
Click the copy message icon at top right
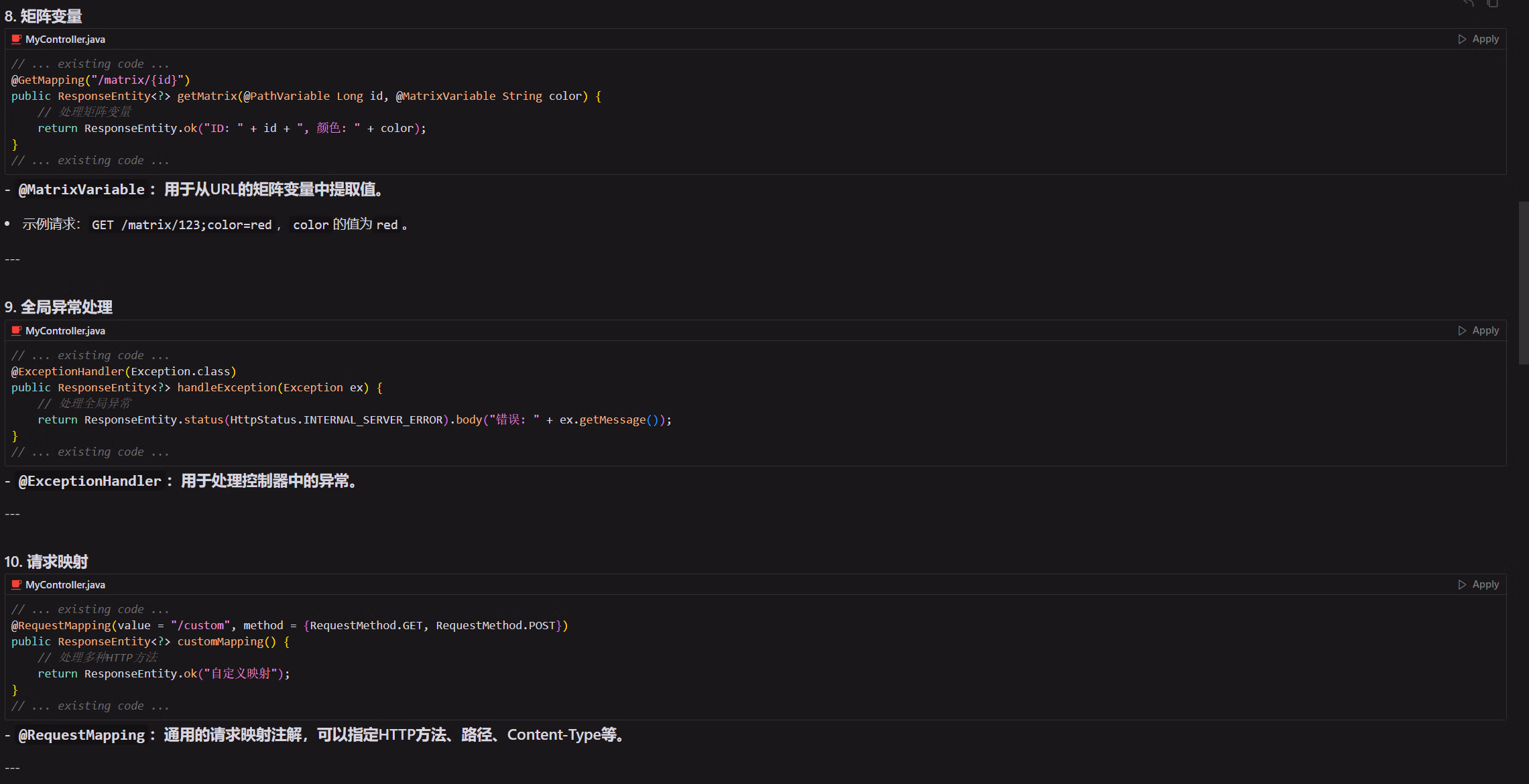[x=1492, y=3]
